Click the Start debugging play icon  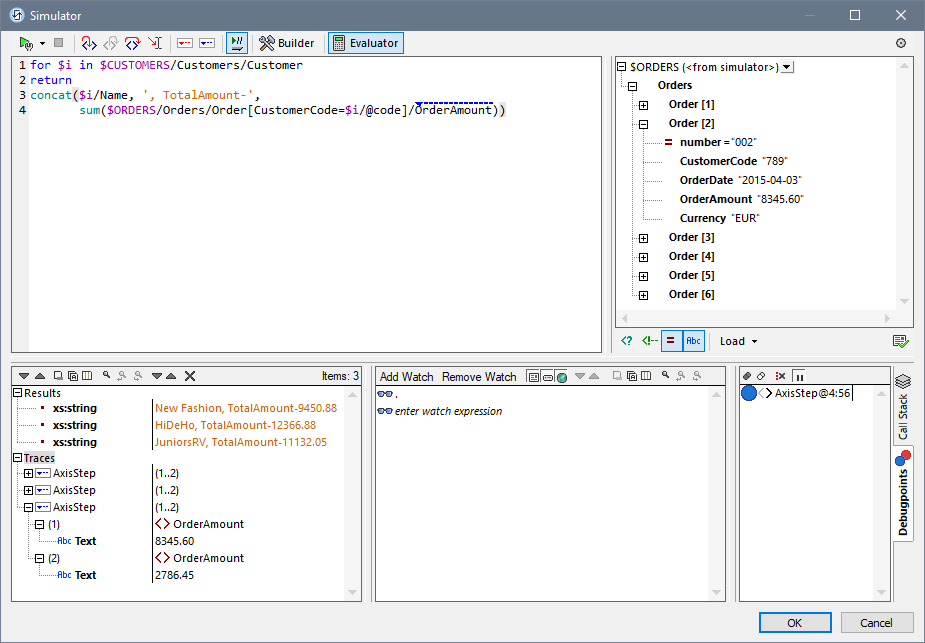click(26, 43)
